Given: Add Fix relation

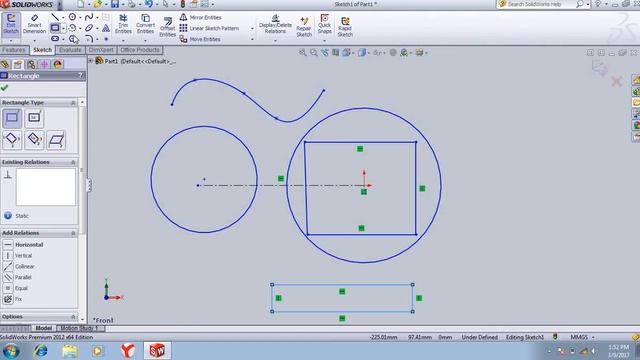Looking at the screenshot, I should pyautogui.click(x=13, y=299).
